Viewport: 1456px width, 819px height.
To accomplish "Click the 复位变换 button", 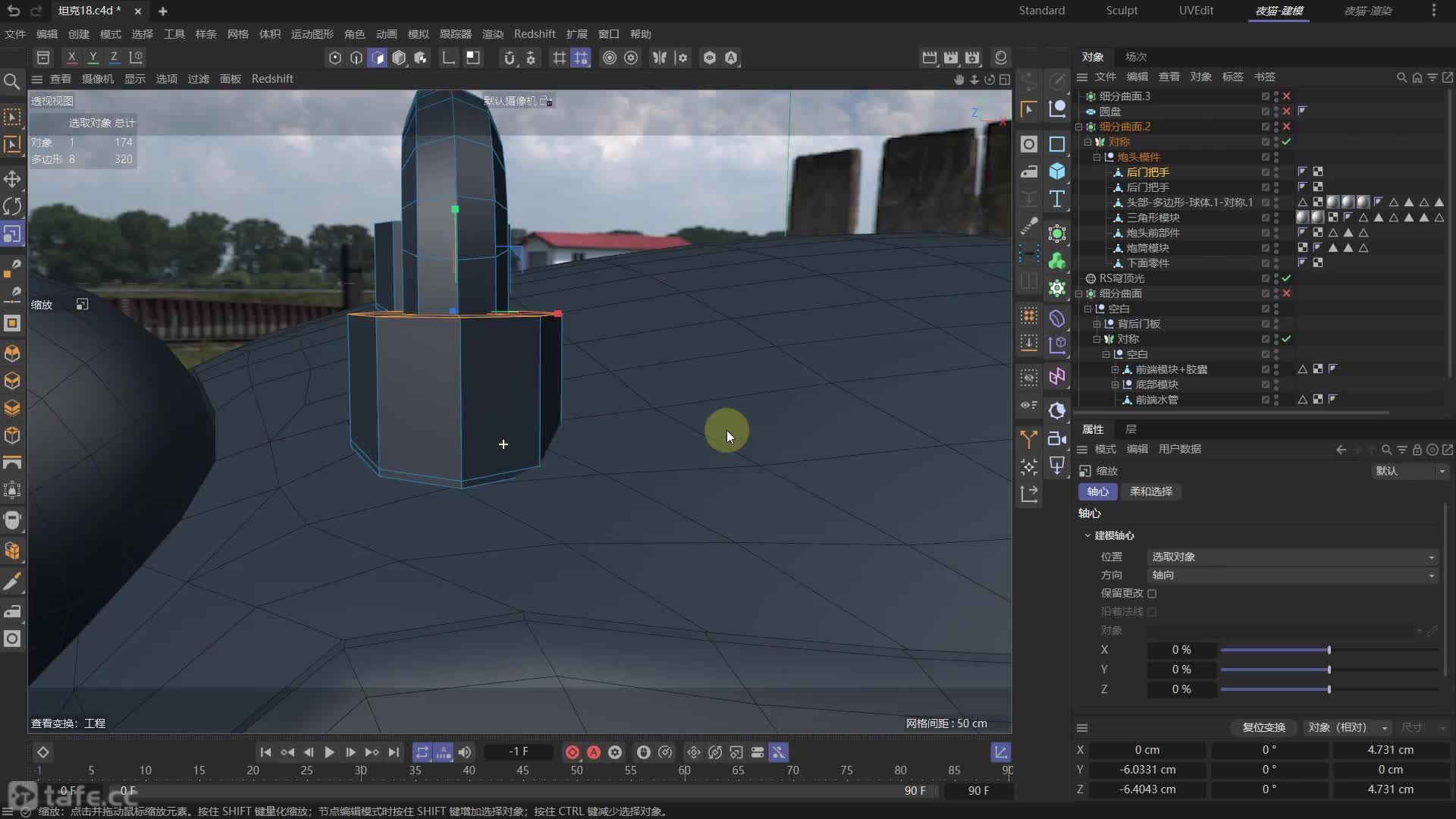I will (x=1263, y=727).
